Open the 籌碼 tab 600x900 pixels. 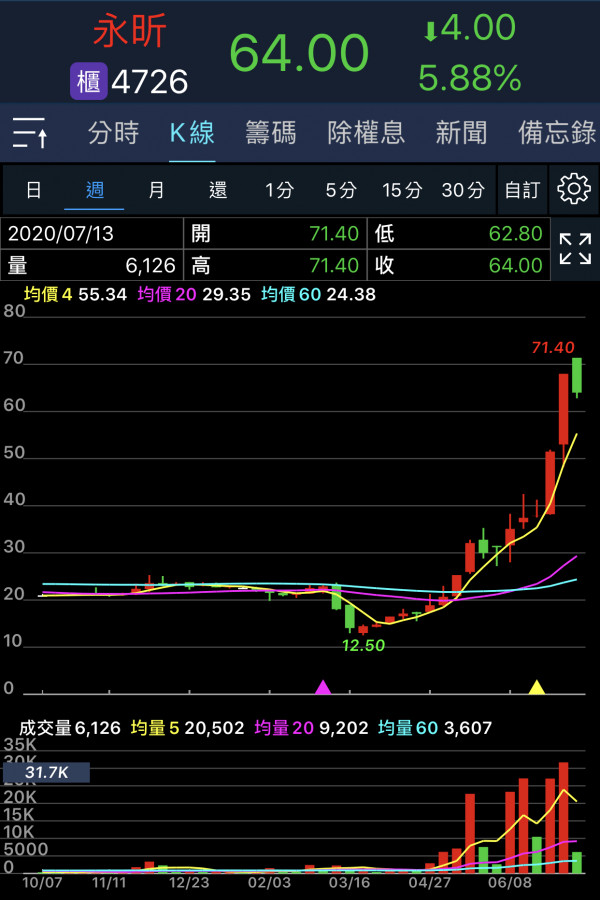[271, 133]
